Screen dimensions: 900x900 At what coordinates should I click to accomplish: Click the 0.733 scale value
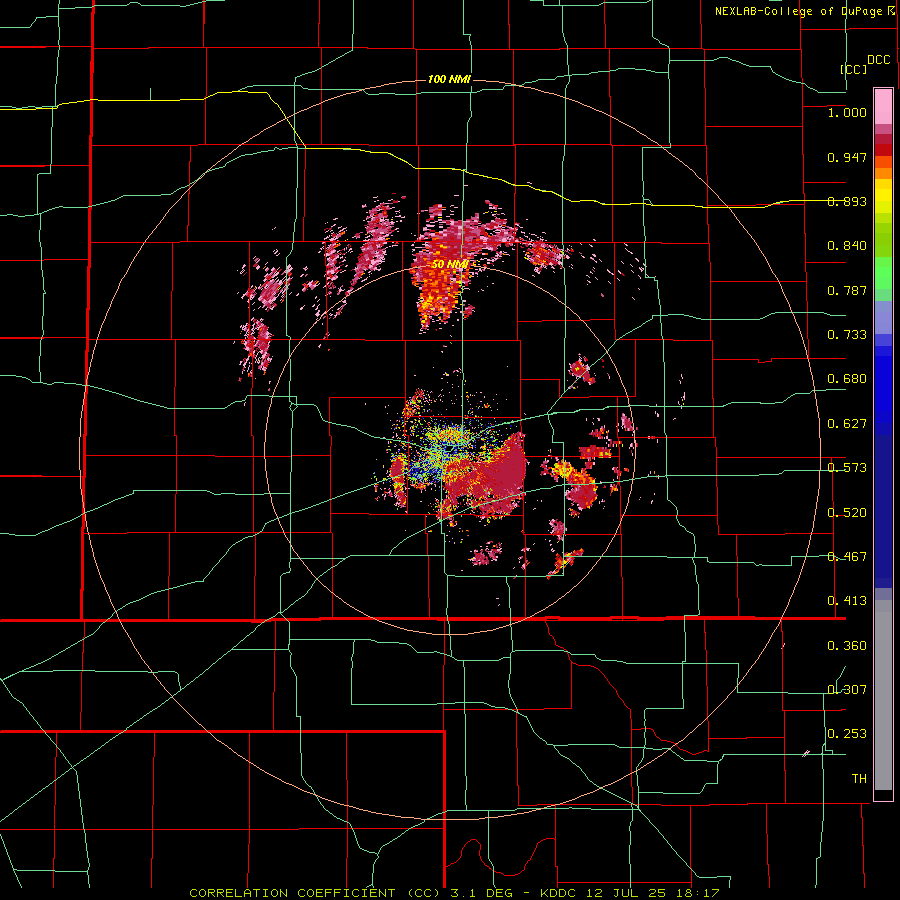847,335
